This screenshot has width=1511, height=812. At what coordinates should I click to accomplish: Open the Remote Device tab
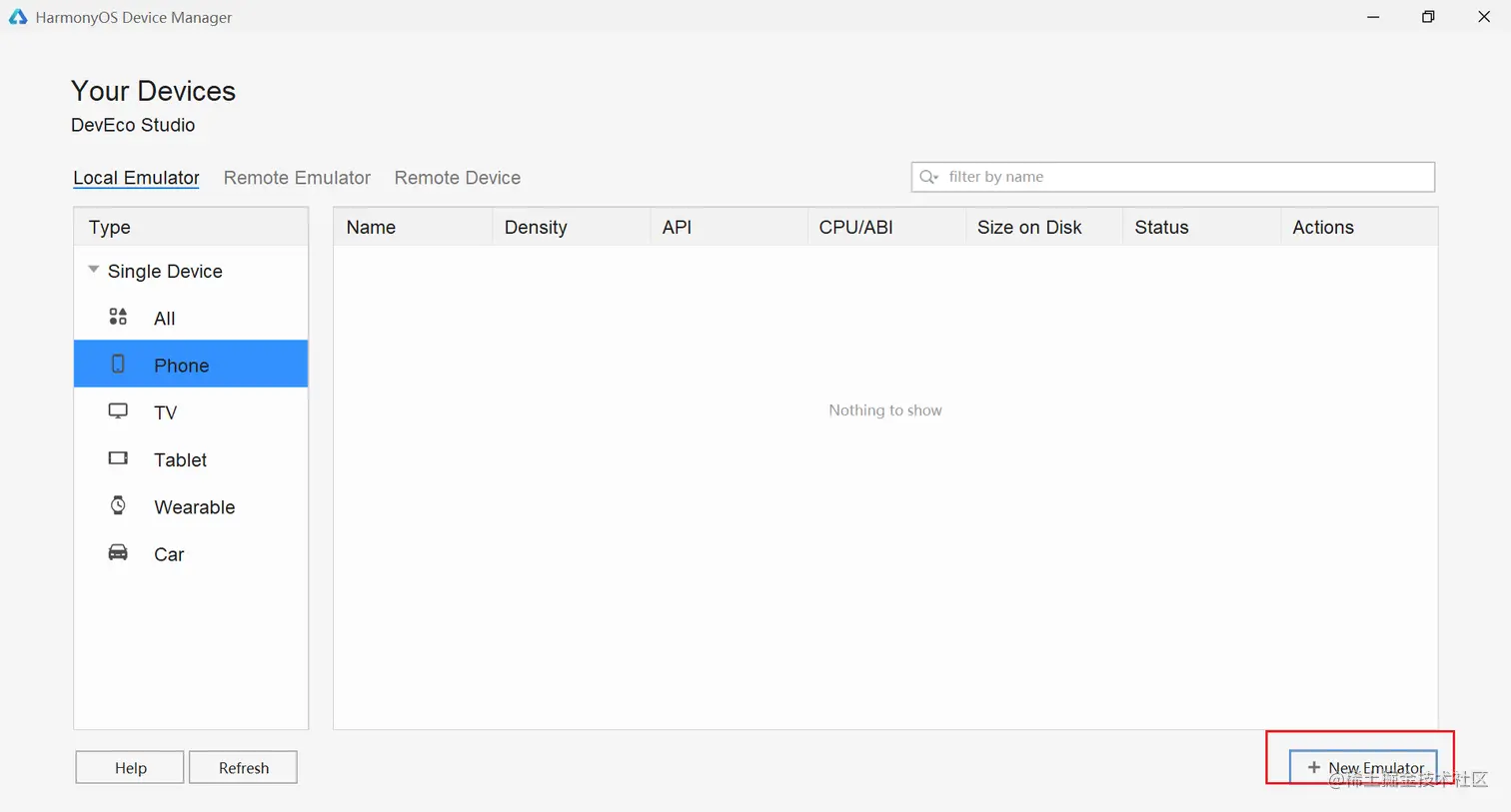[458, 178]
